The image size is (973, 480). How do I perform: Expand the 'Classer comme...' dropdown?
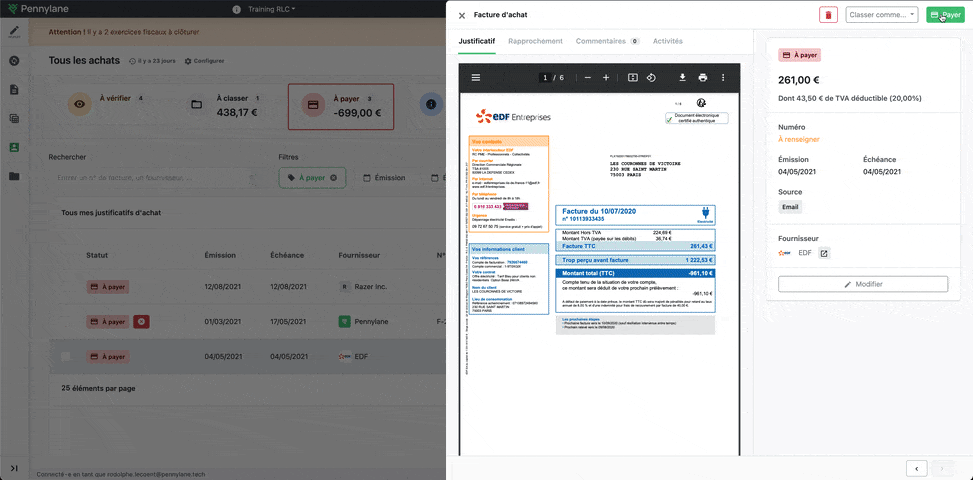tap(881, 15)
